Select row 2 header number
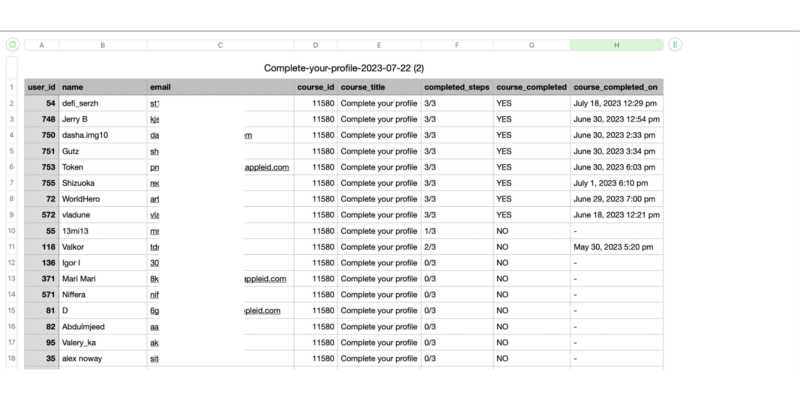Screen dimensions: 800x400 pos(12,103)
